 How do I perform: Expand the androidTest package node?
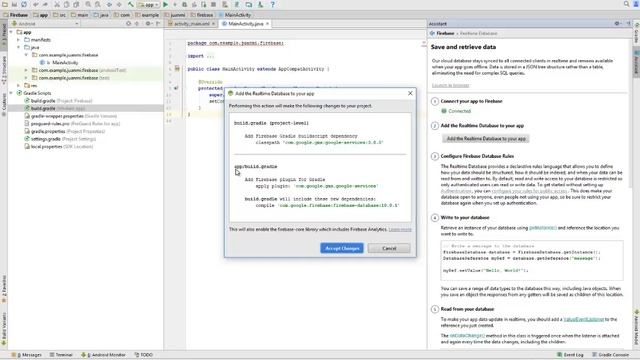[x=26, y=70]
